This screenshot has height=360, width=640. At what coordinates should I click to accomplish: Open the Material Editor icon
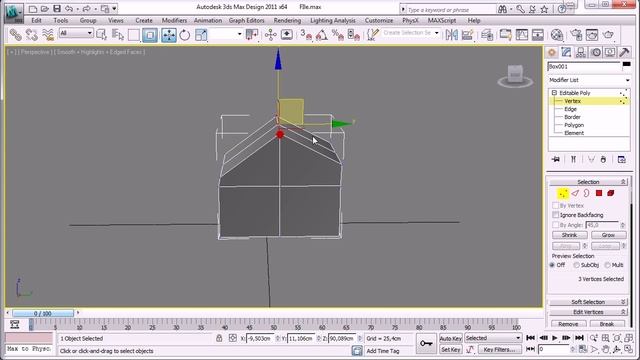click(x=557, y=35)
